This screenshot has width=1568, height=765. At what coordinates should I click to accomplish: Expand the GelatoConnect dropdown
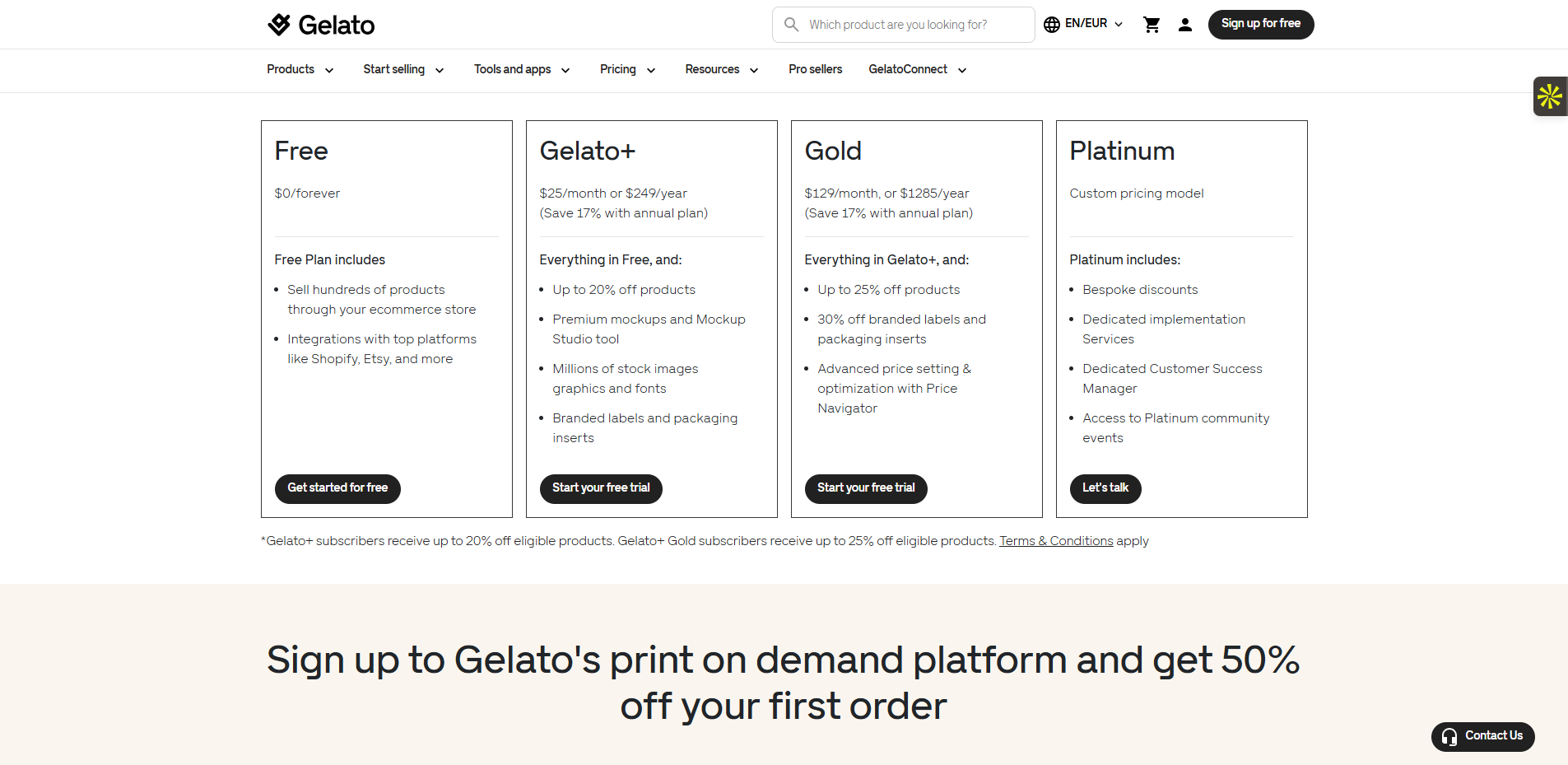917,69
